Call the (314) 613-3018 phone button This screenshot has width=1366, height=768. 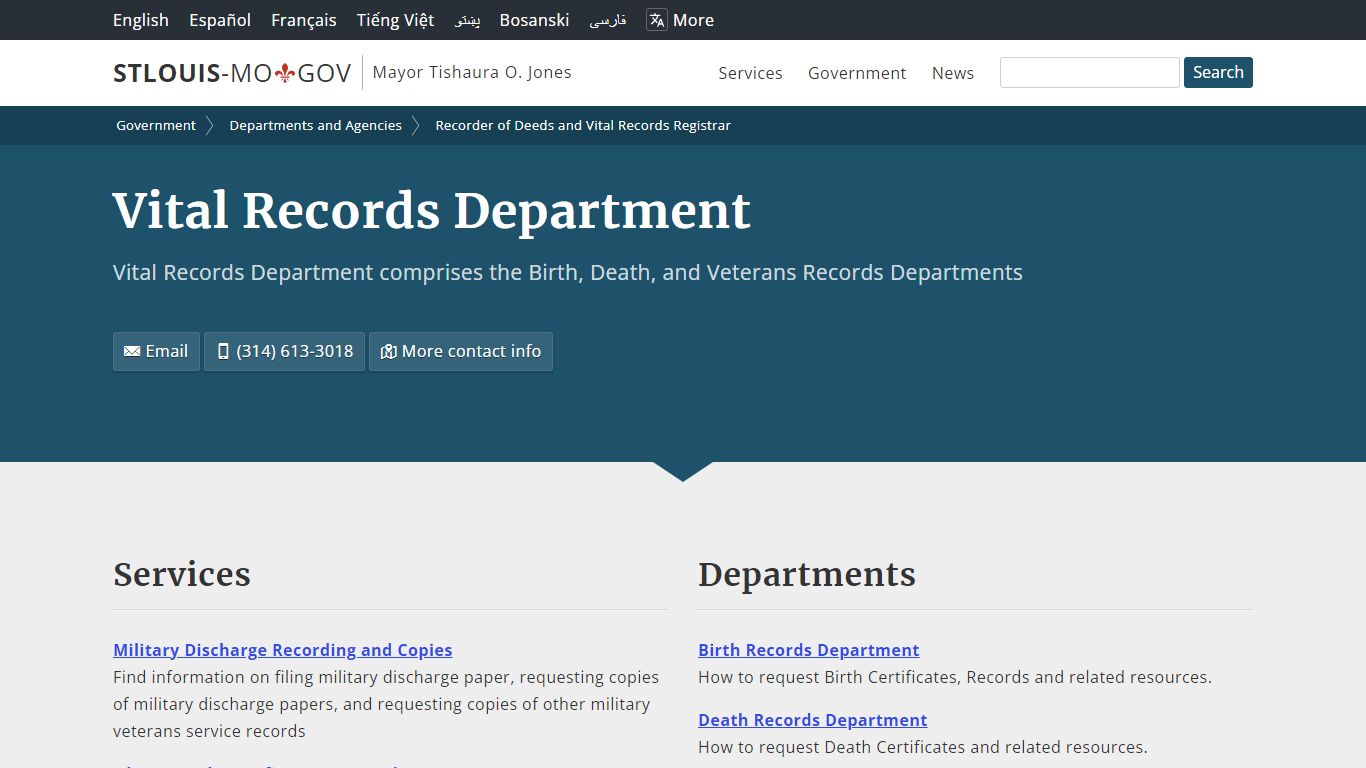(x=285, y=351)
